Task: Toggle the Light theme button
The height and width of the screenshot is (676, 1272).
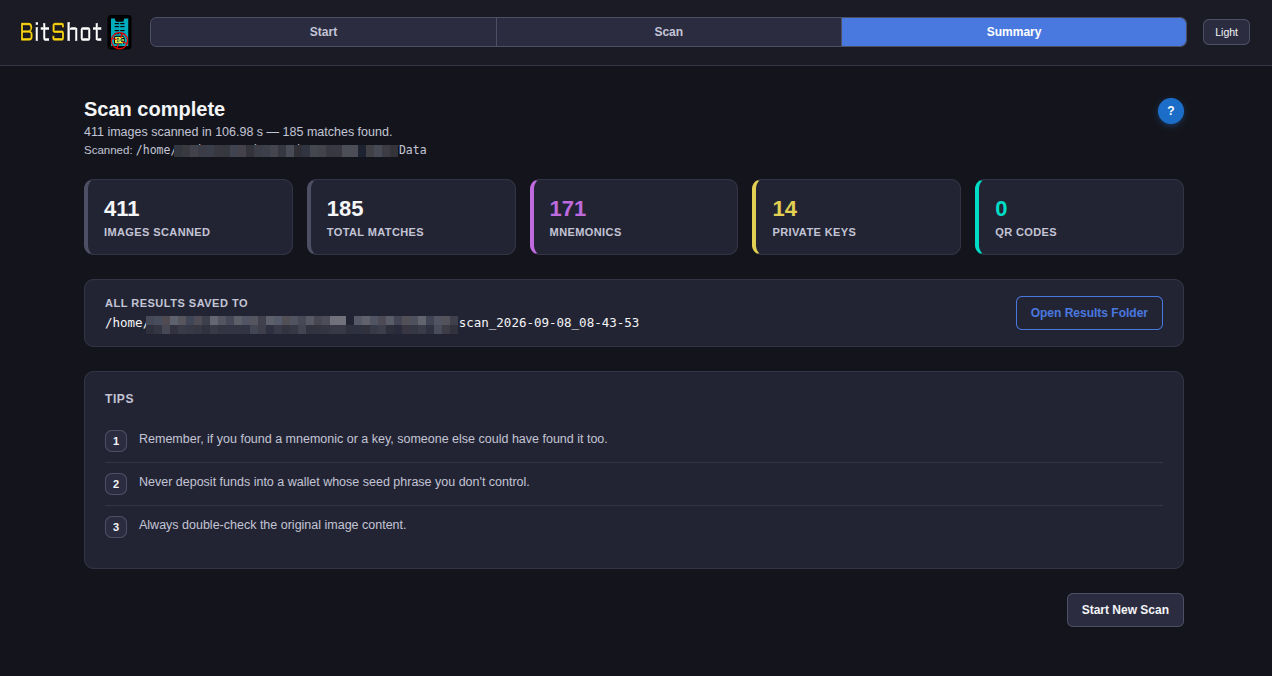Action: coord(1226,32)
